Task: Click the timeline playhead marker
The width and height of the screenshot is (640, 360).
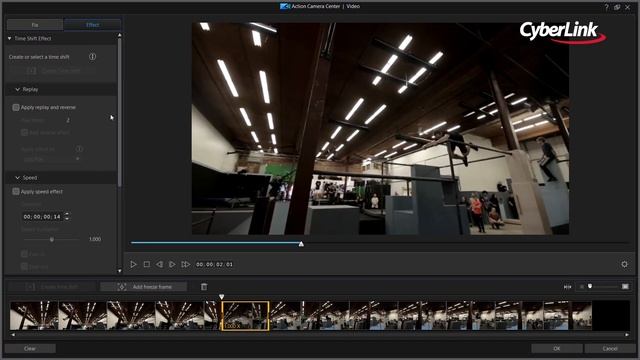Action: tap(222, 297)
